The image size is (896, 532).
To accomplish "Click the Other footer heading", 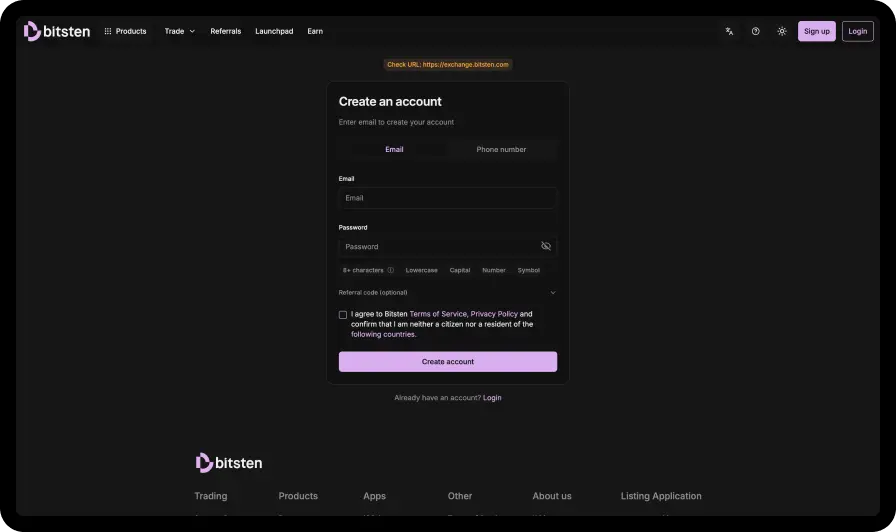I will (460, 496).
